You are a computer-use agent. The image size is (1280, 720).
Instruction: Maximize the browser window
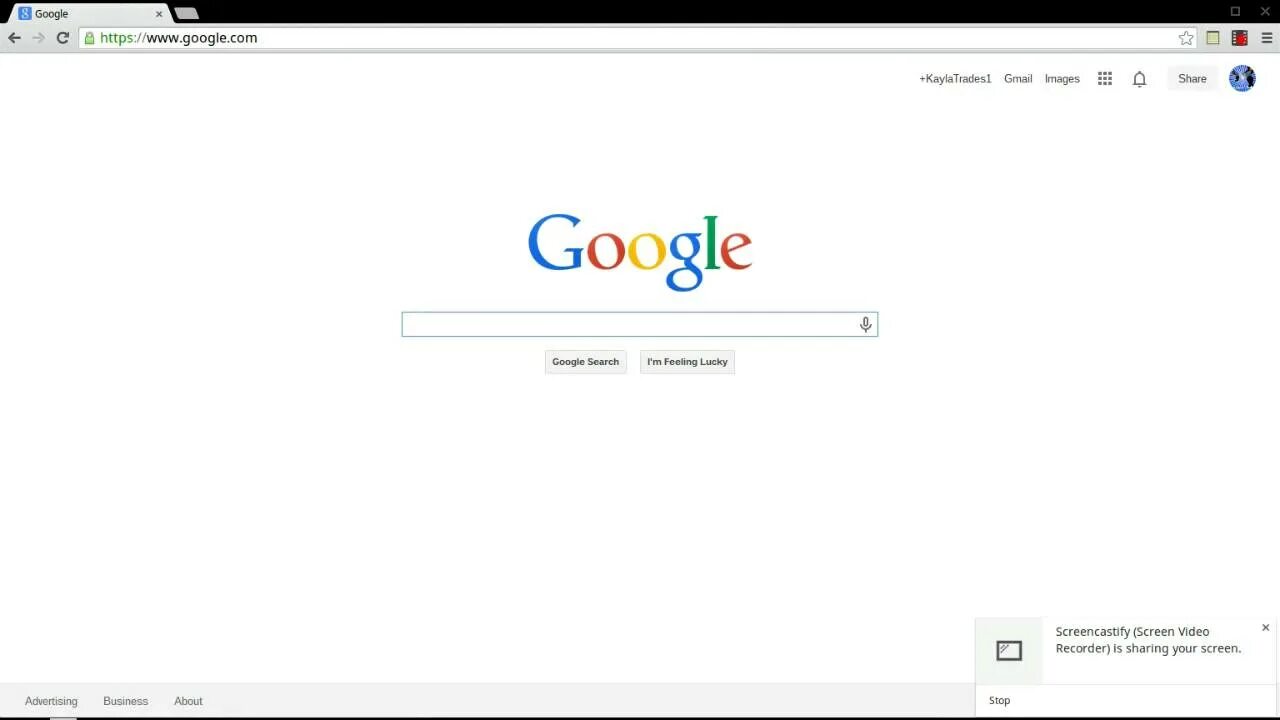pyautogui.click(x=1236, y=11)
